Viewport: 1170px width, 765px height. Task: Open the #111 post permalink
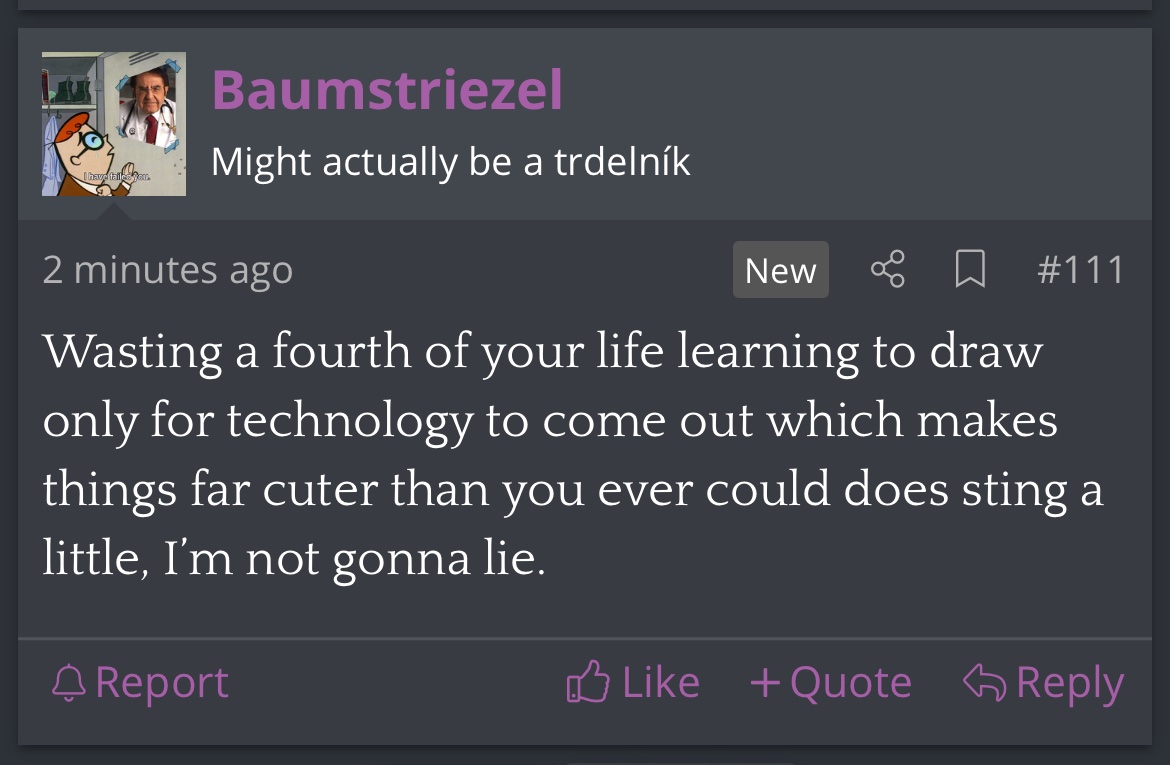point(1080,270)
